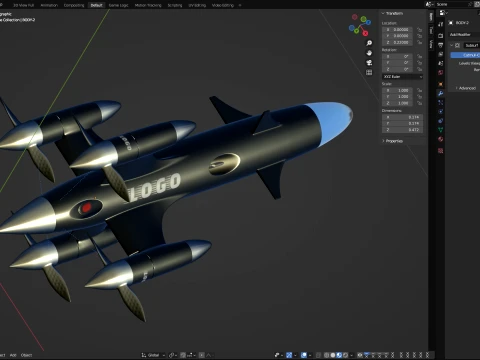Open the World properties tab icon
Image resolution: width=480 pixels, height=360 pixels.
pyautogui.click(x=441, y=73)
